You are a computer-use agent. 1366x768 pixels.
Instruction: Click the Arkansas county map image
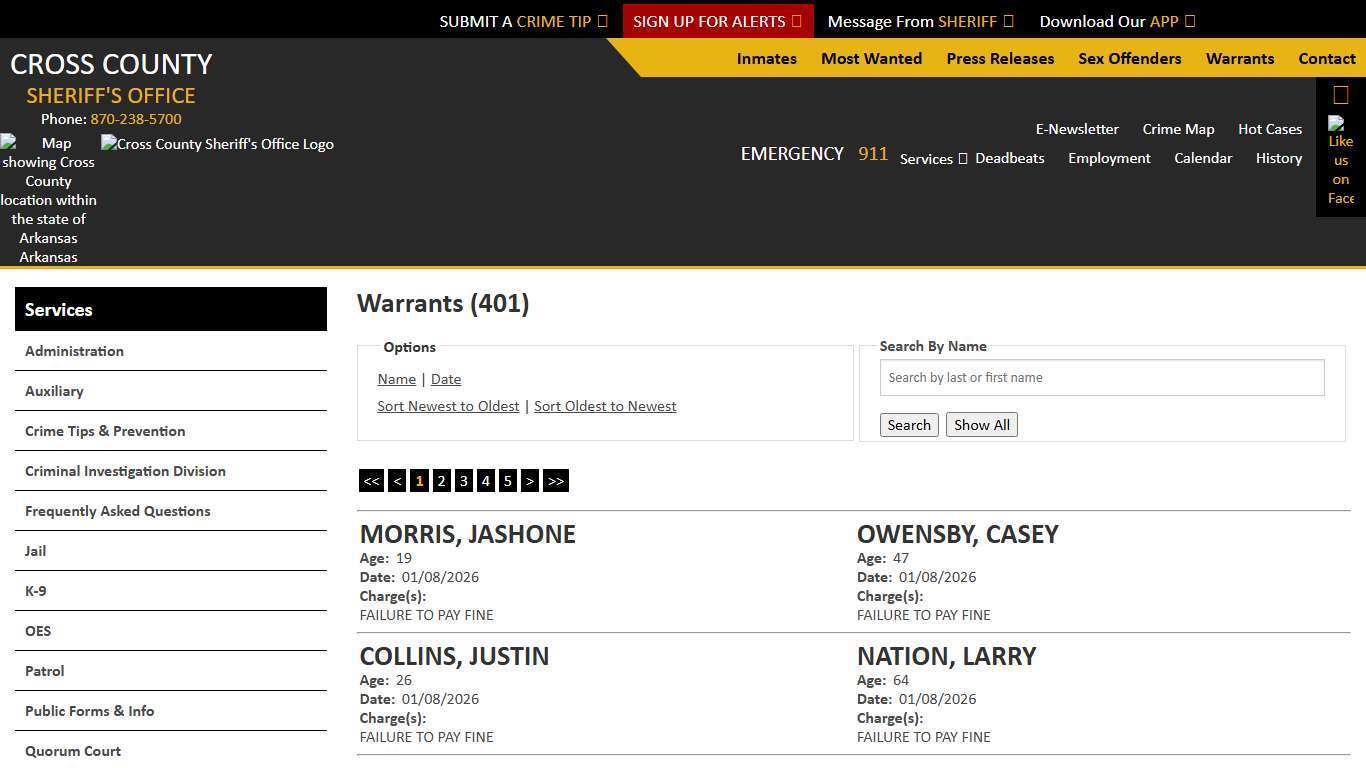pos(48,199)
